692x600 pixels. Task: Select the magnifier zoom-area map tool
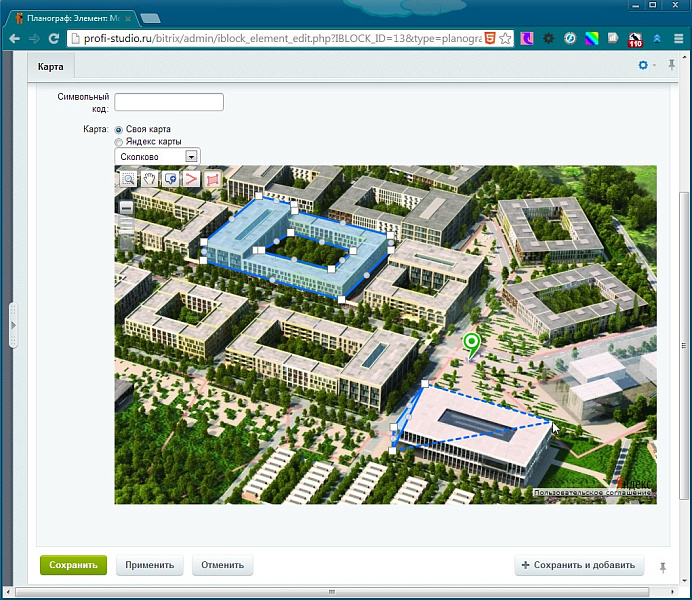click(128, 178)
